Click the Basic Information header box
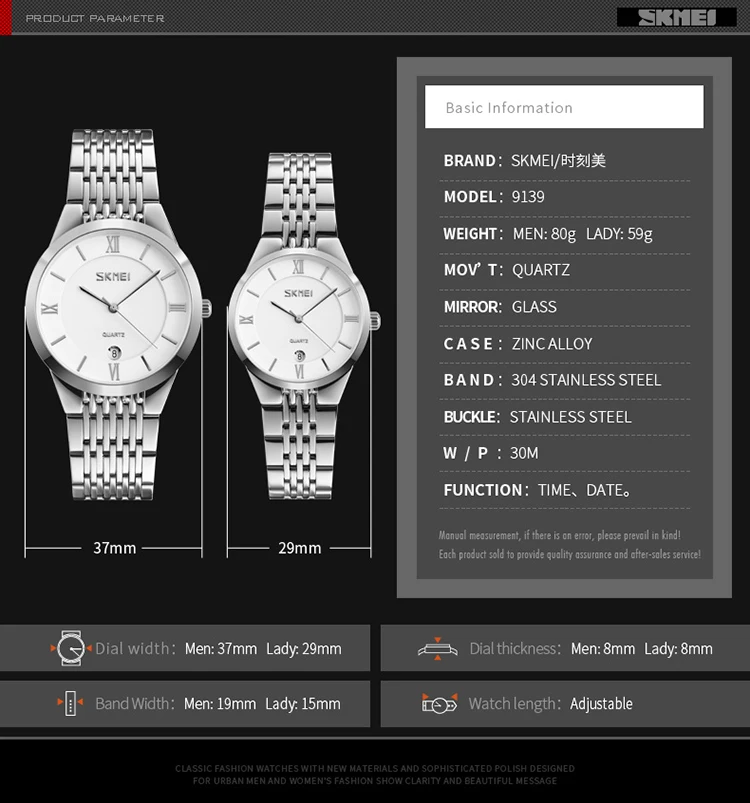Image resolution: width=750 pixels, height=803 pixels. (x=564, y=107)
